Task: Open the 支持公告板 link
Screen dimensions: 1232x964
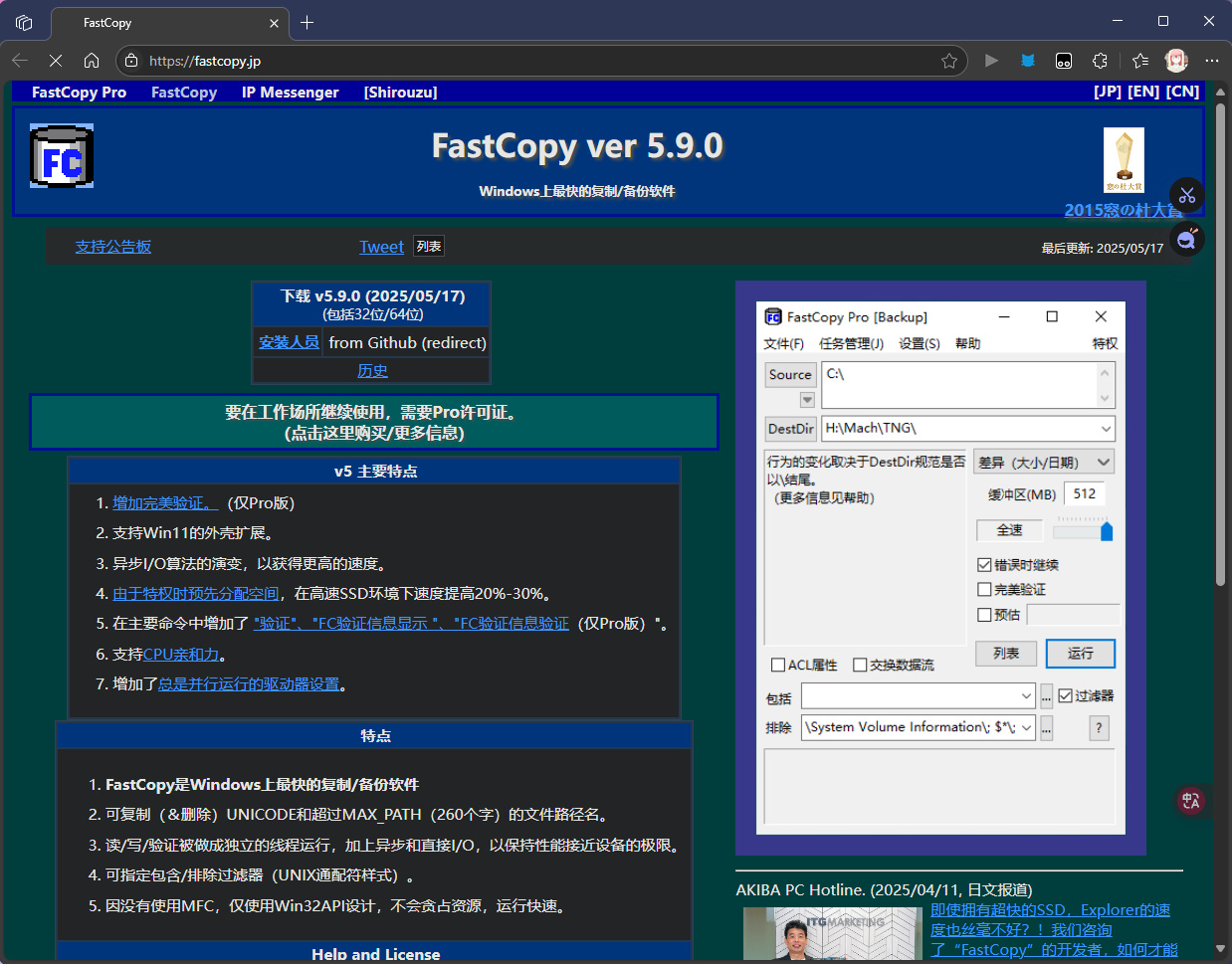Action: click(113, 246)
